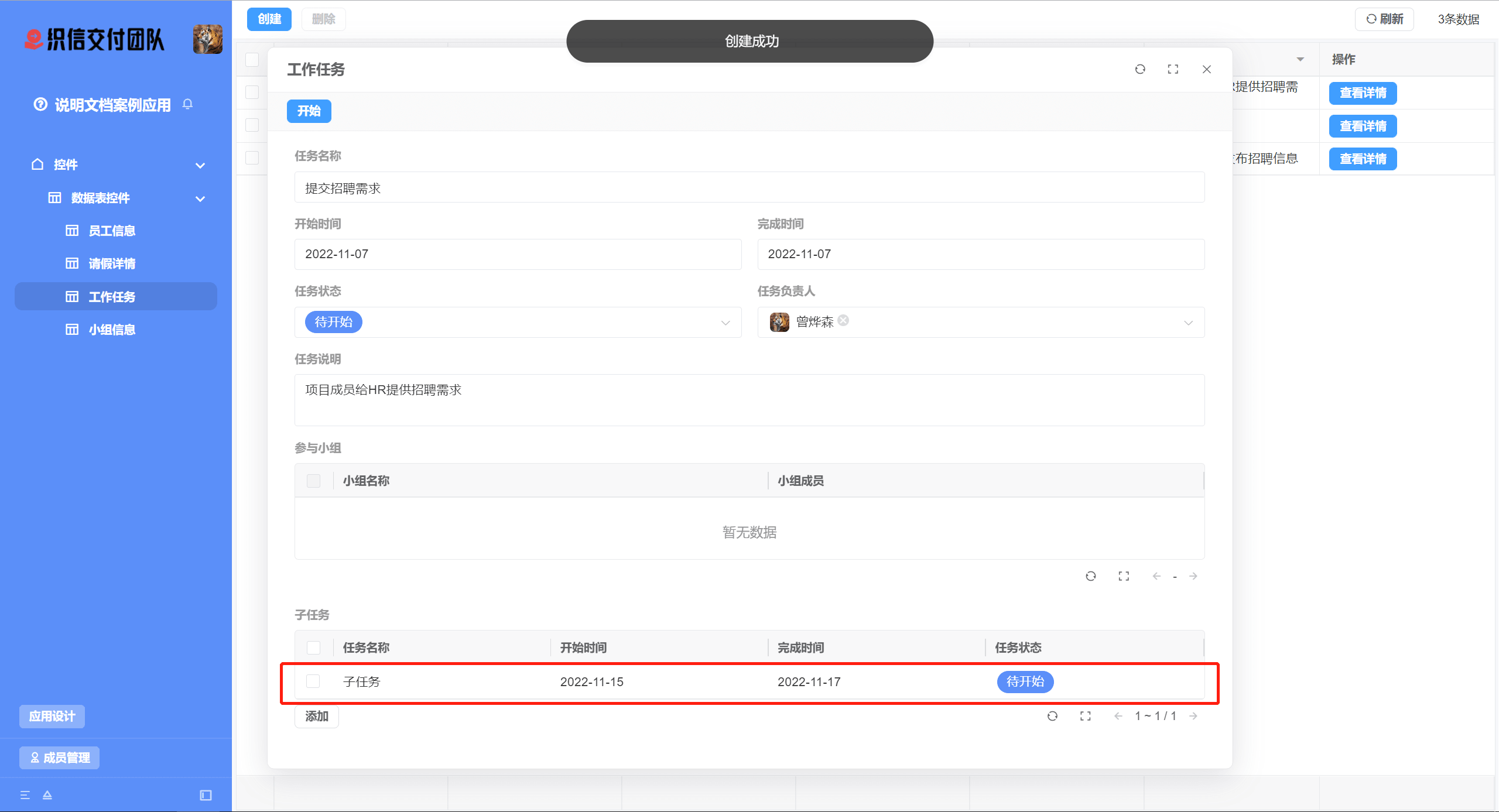Click the notification bell icon
Image resolution: width=1499 pixels, height=812 pixels.
(x=187, y=104)
